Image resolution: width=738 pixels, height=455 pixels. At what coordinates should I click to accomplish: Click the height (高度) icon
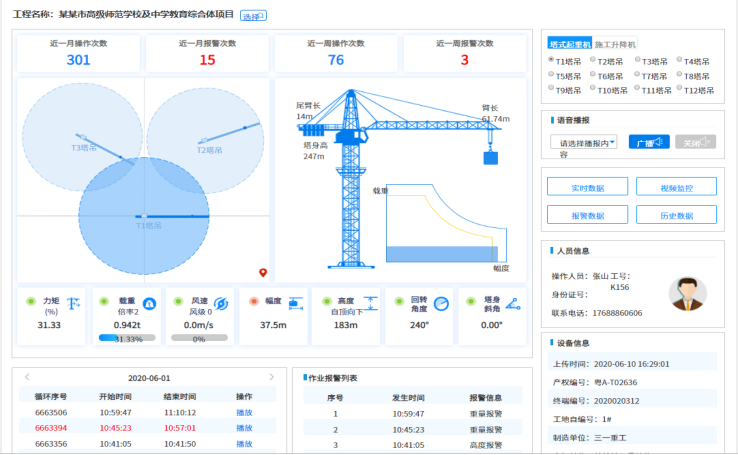[370, 303]
